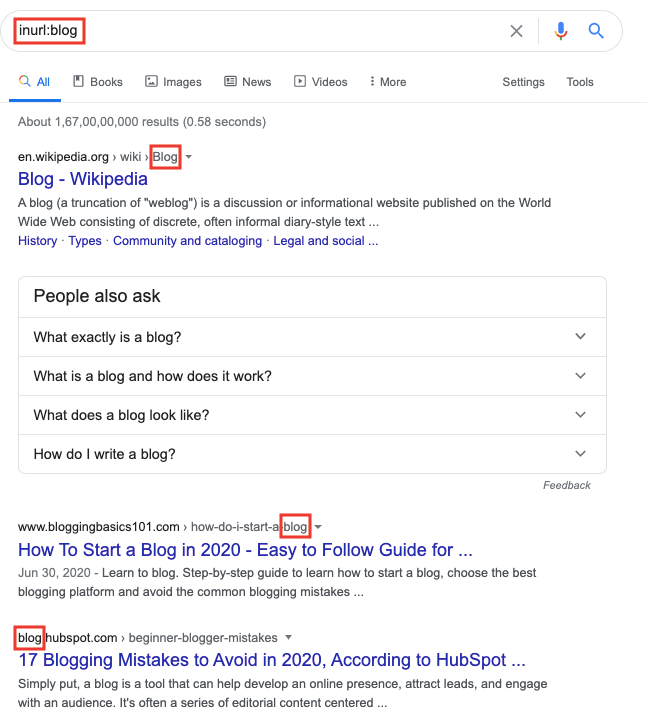Screen dimensions: 647x714
Task: Start voice search with microphone icon
Action: (x=560, y=31)
